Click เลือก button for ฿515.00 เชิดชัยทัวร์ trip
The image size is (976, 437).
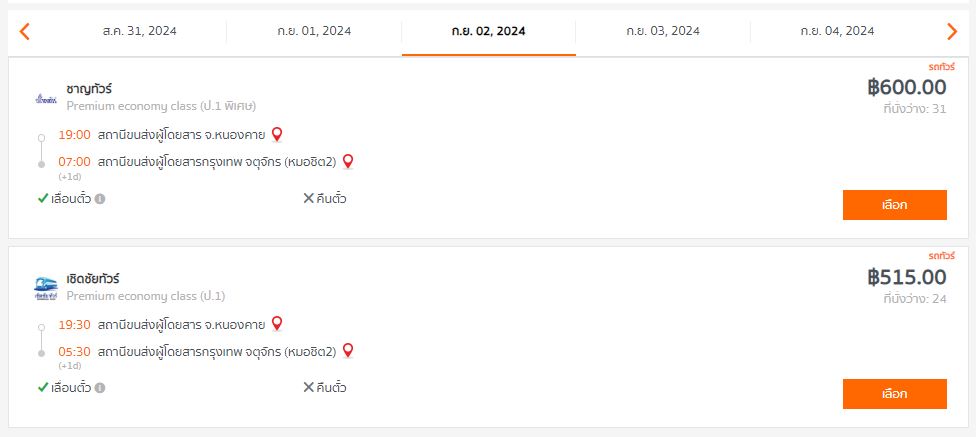(894, 393)
